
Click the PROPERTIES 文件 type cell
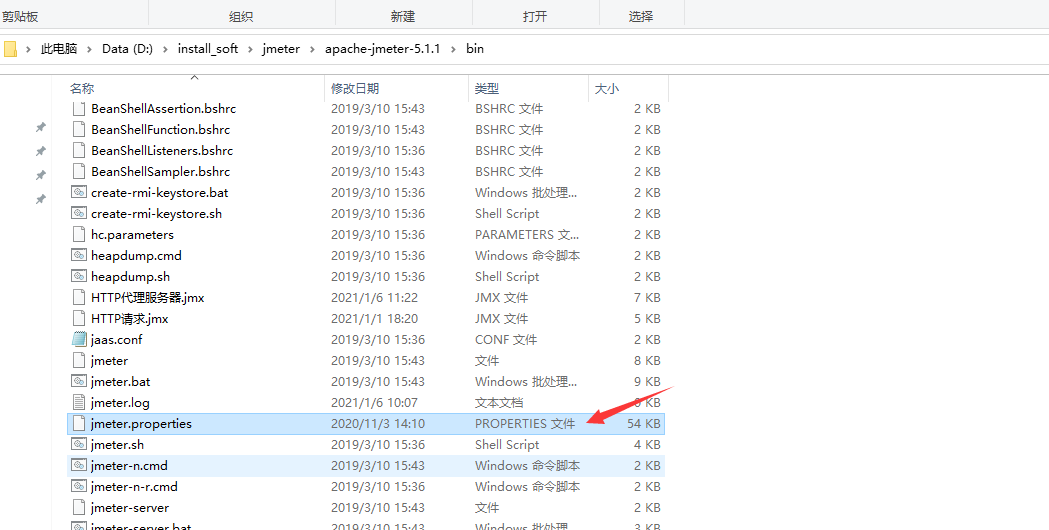[524, 424]
